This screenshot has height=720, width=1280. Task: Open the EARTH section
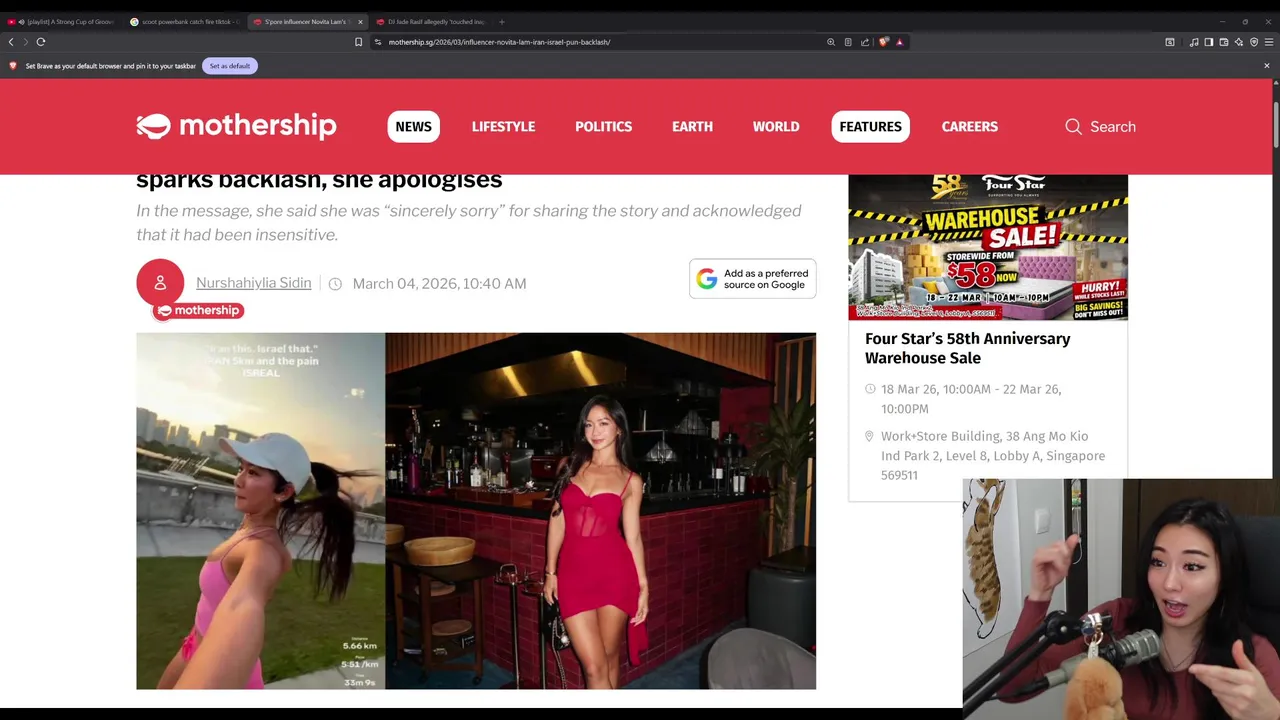[692, 127]
